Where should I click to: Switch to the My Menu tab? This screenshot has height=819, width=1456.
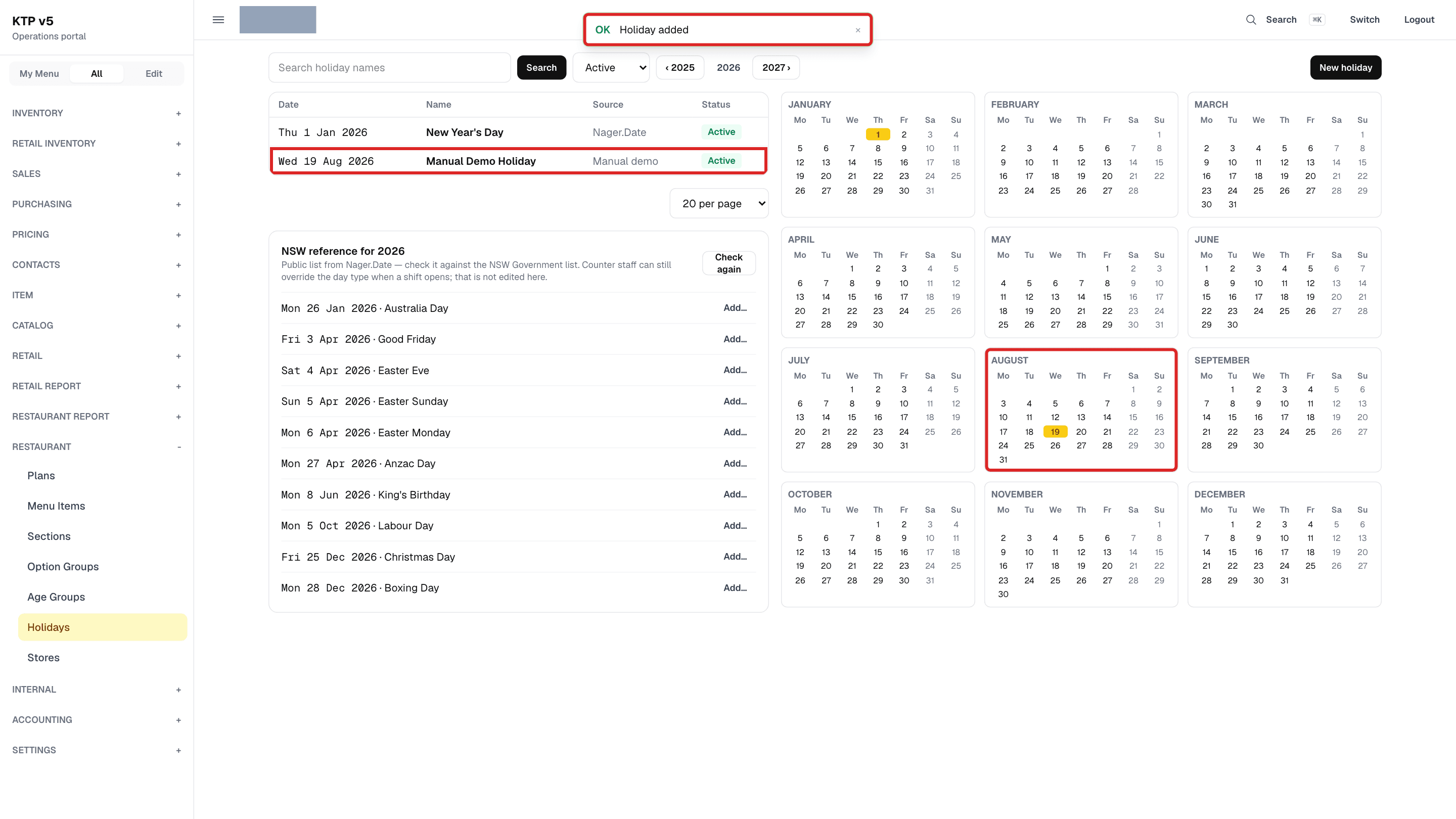pyautogui.click(x=39, y=73)
